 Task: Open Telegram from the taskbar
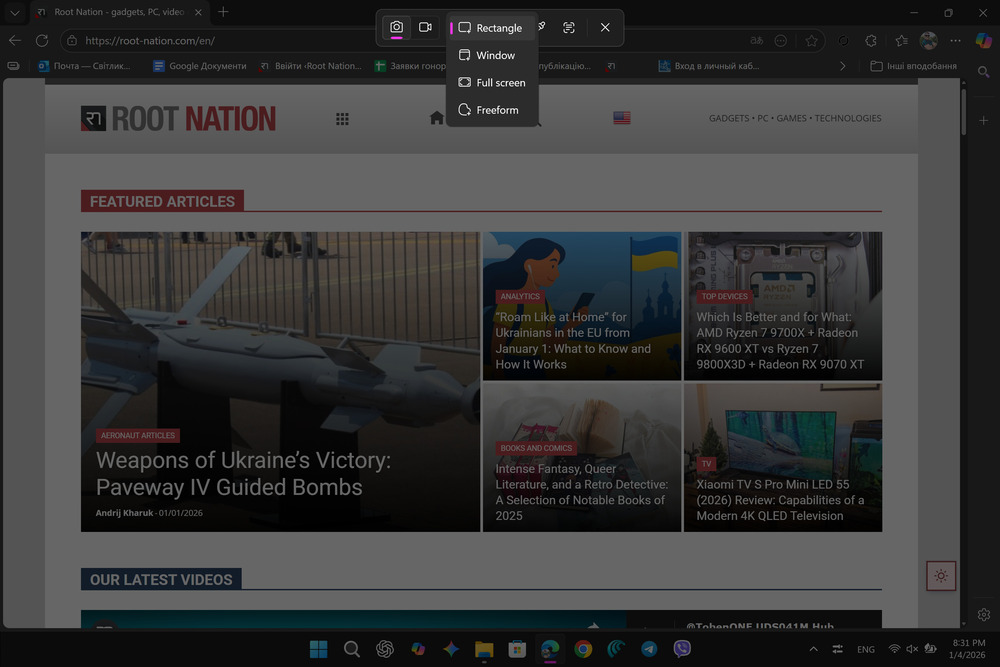(649, 649)
